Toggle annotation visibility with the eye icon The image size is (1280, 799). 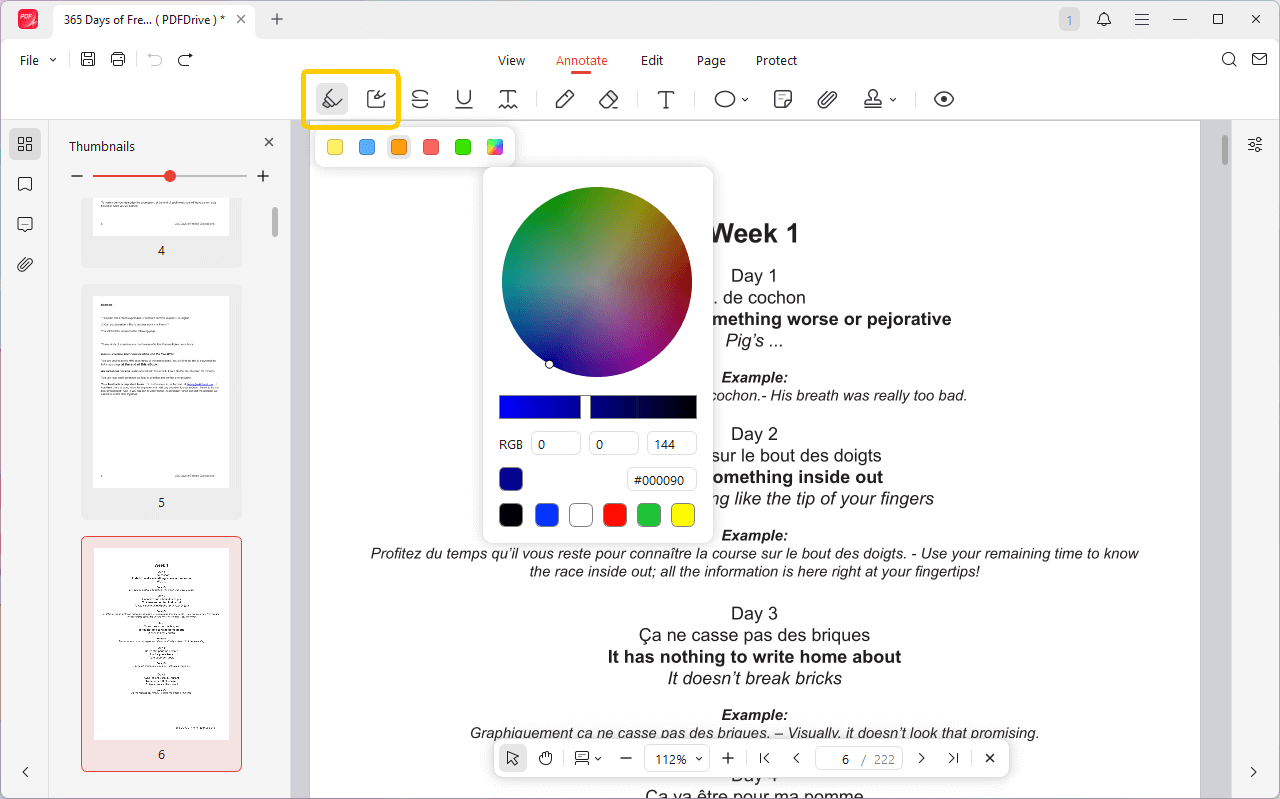click(943, 99)
